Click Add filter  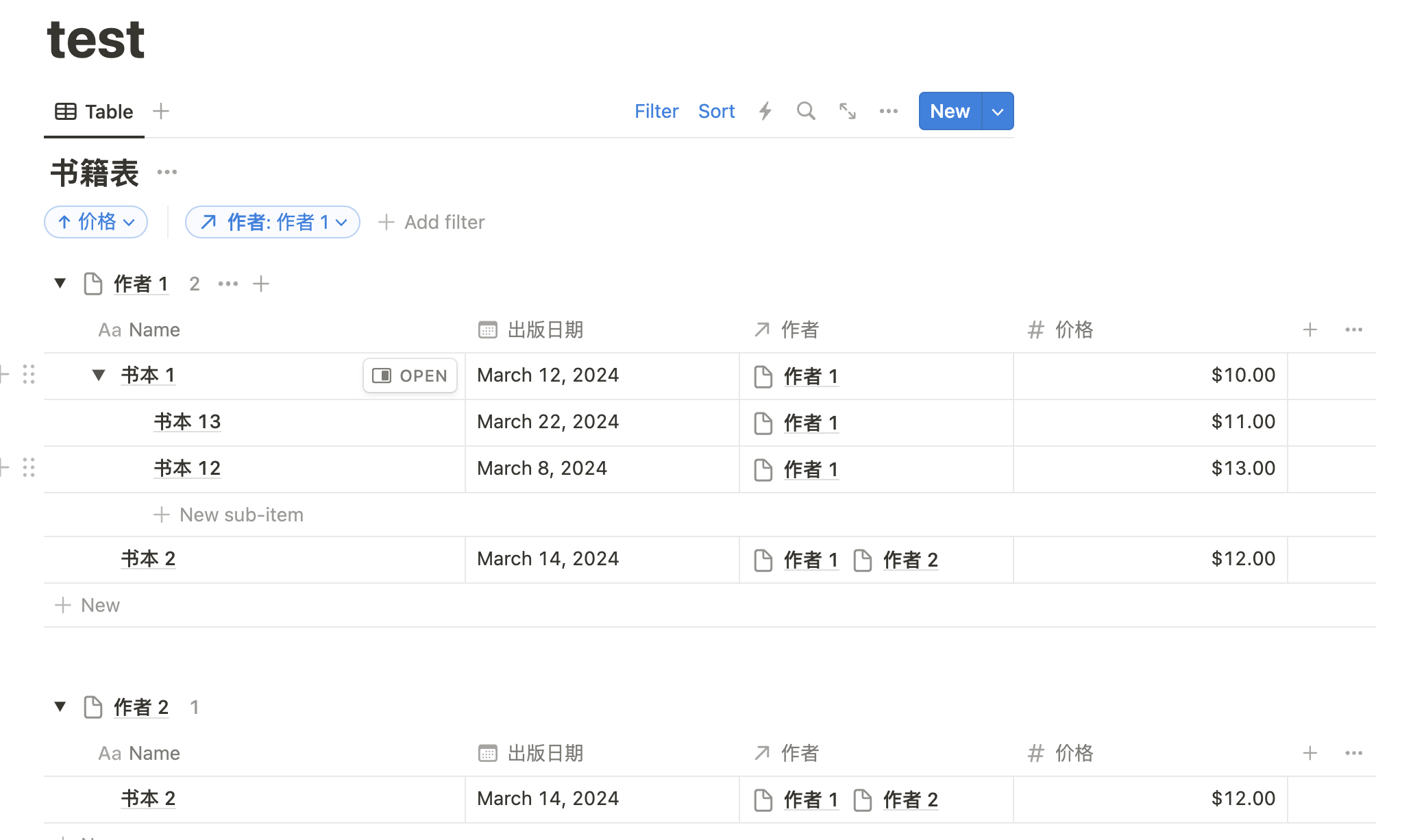(x=432, y=222)
